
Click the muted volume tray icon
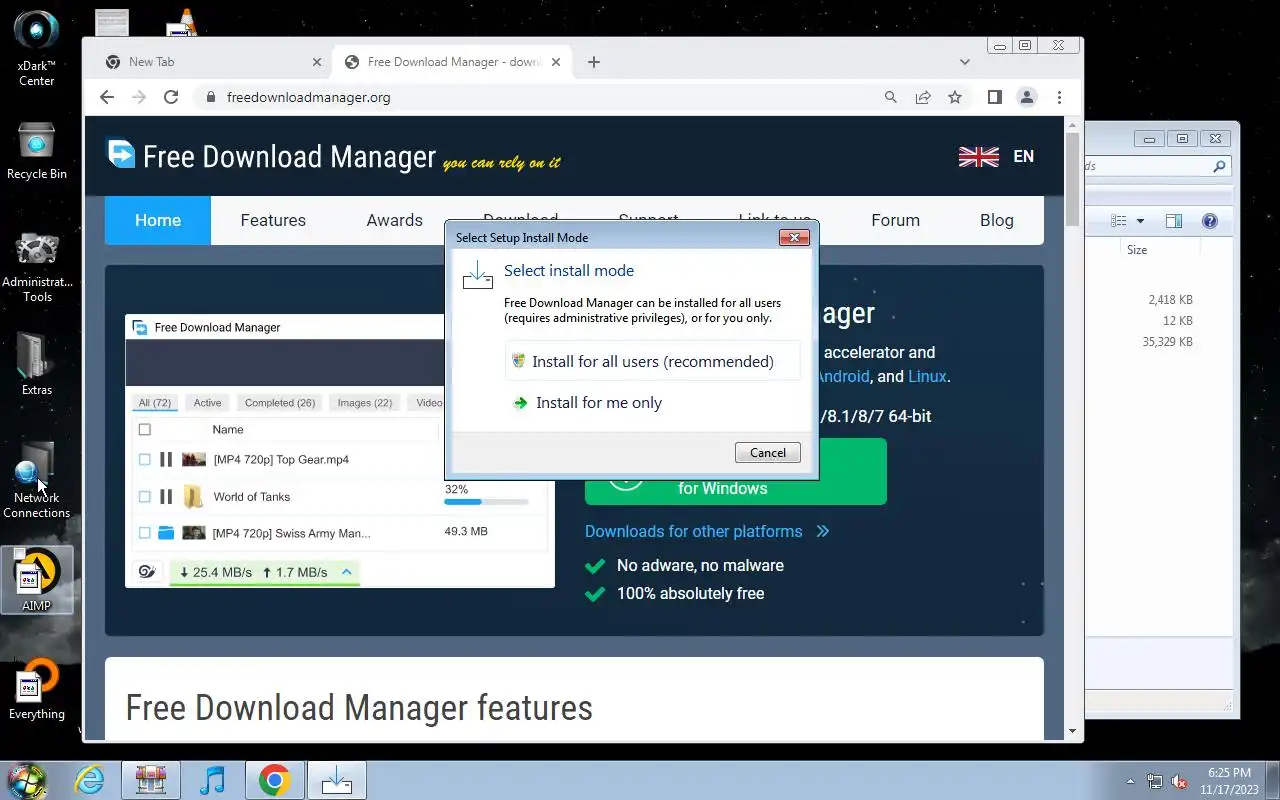coord(1180,781)
